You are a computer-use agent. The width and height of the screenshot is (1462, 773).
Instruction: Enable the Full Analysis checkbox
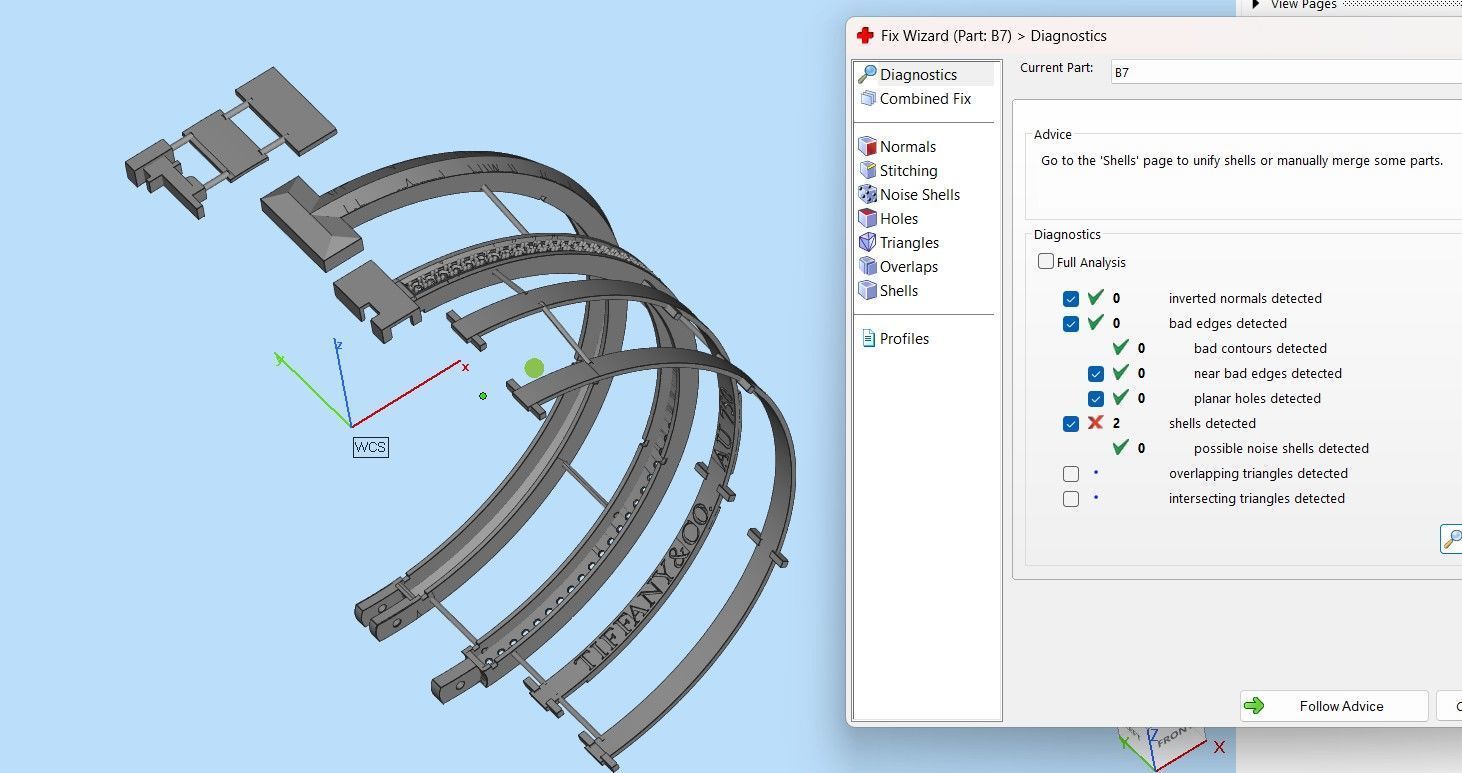point(1046,262)
